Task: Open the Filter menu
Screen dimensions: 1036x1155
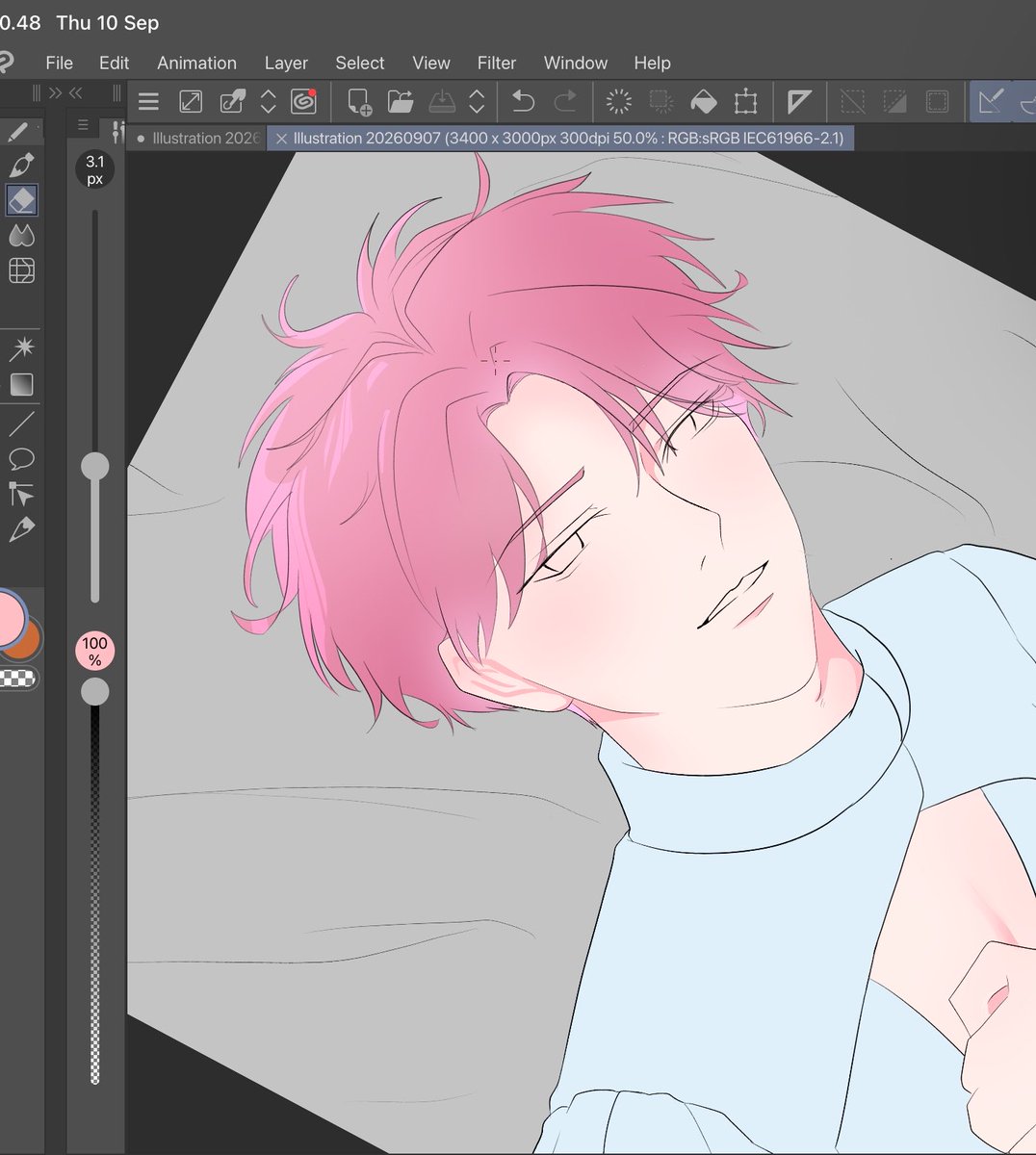Action: point(497,63)
